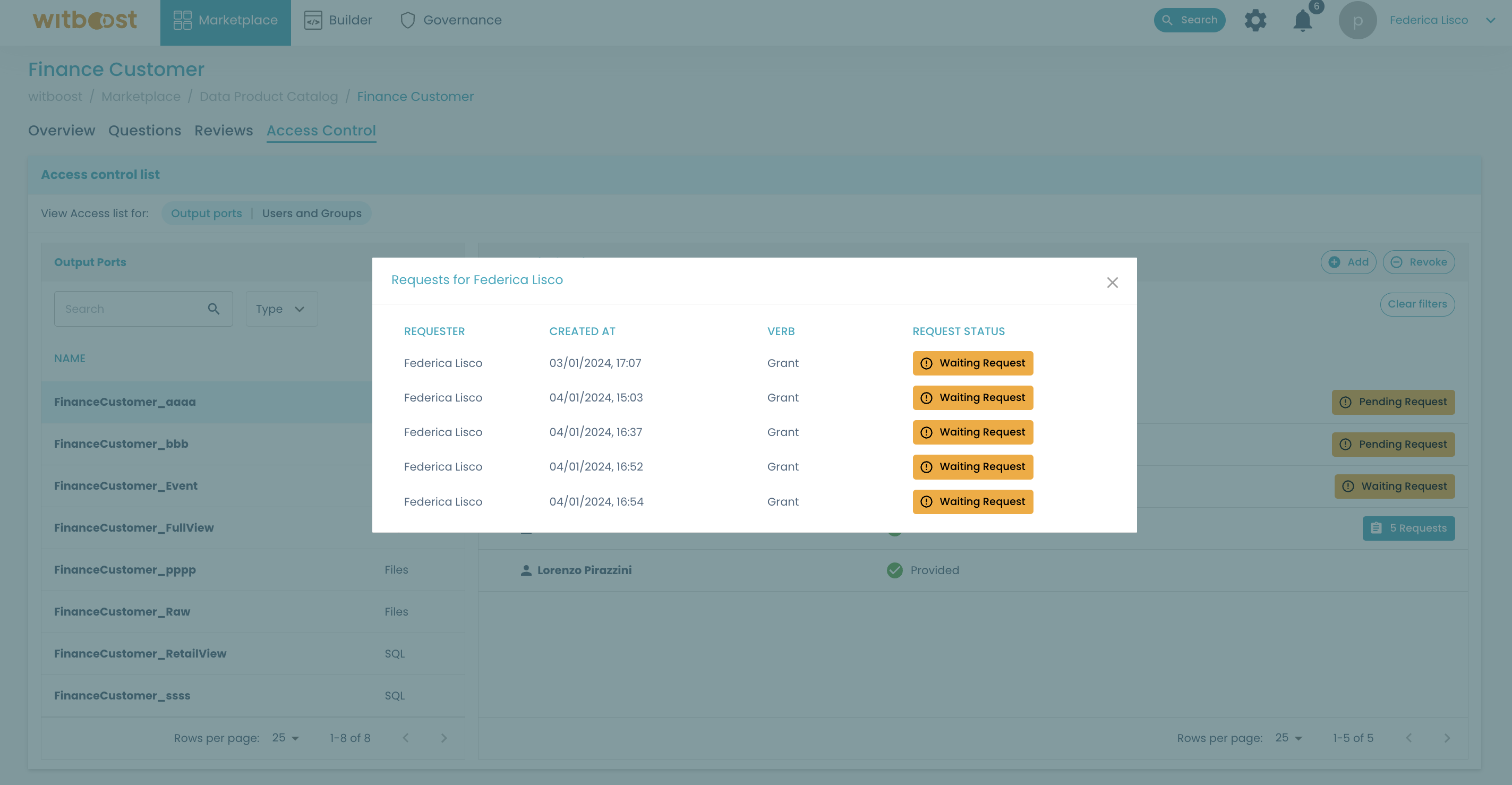Select the Access Control tab
The height and width of the screenshot is (785, 1512).
point(321,131)
